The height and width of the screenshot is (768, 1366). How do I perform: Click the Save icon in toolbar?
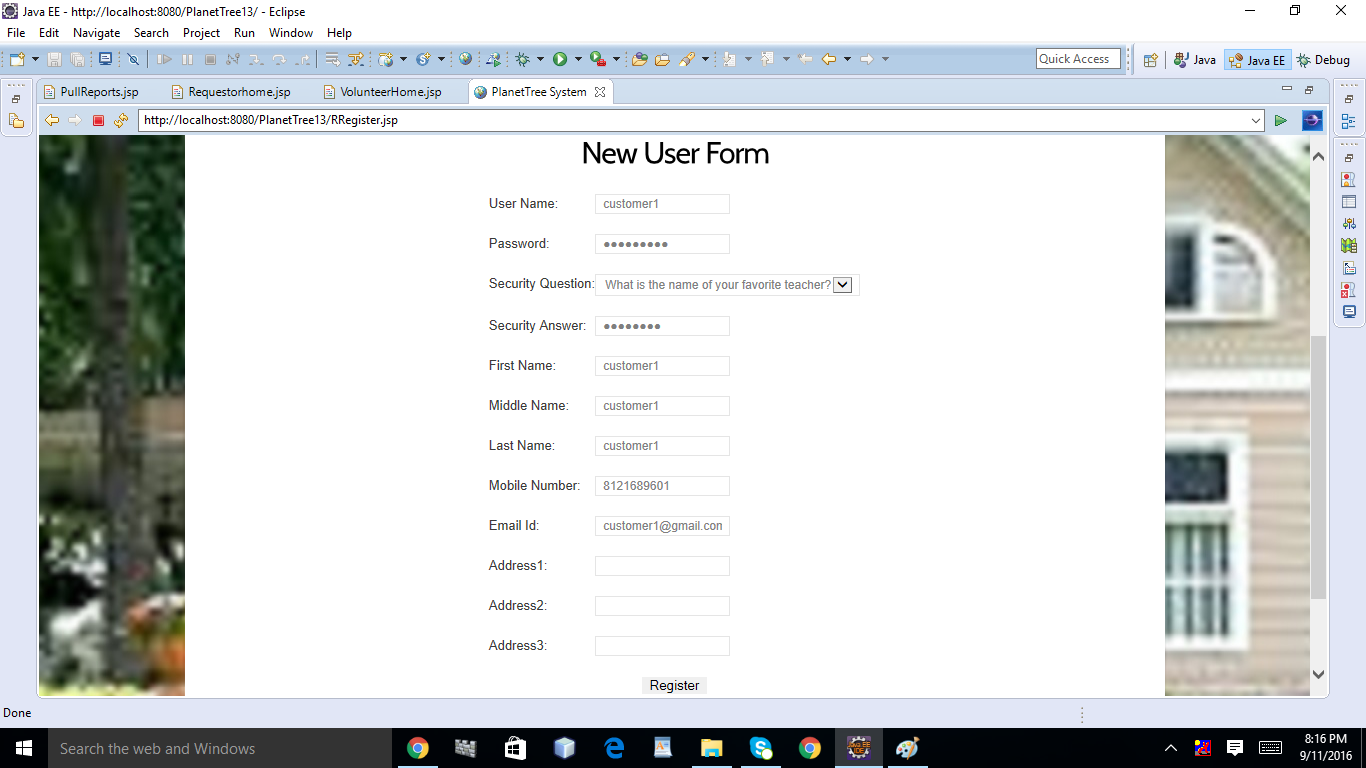tap(54, 59)
